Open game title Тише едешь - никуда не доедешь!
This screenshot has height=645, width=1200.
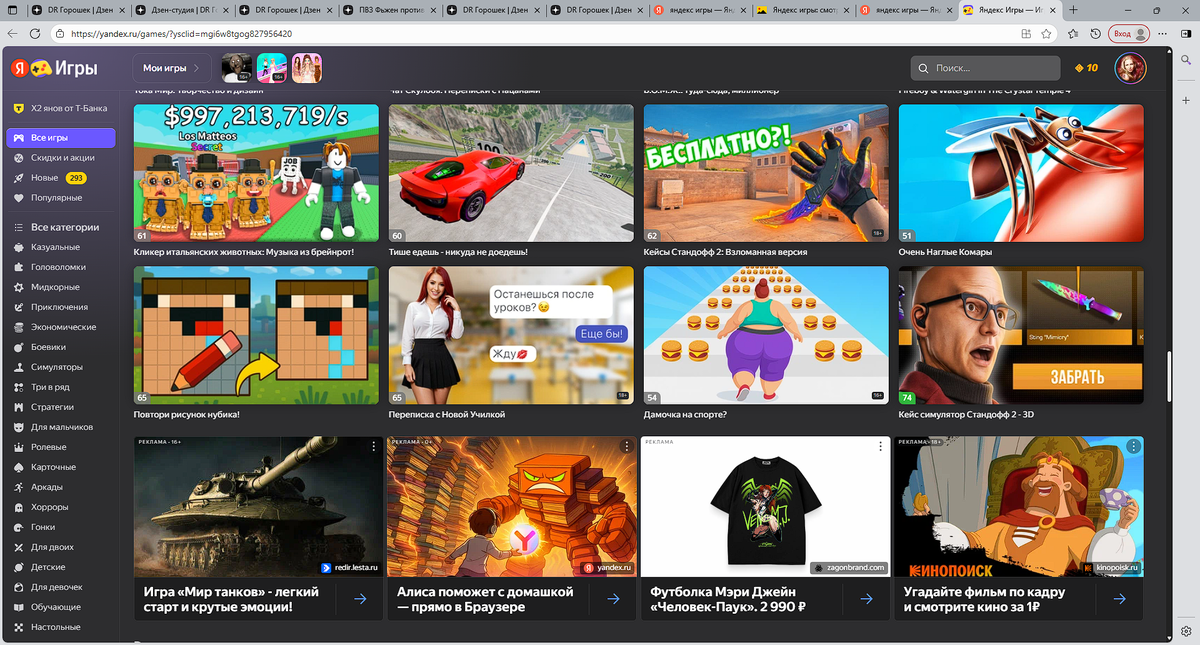coord(458,252)
